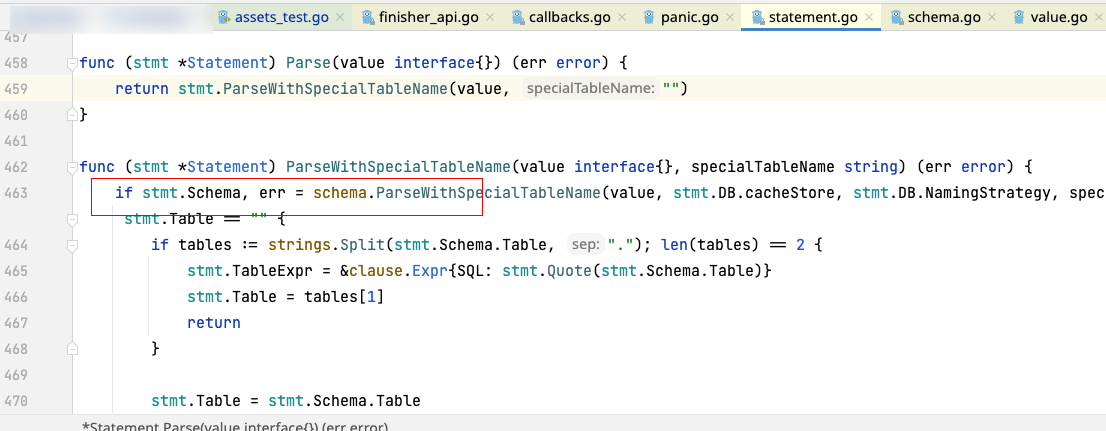Click the 'return' keyword on line 467
1106x431 pixels.
pos(214,323)
